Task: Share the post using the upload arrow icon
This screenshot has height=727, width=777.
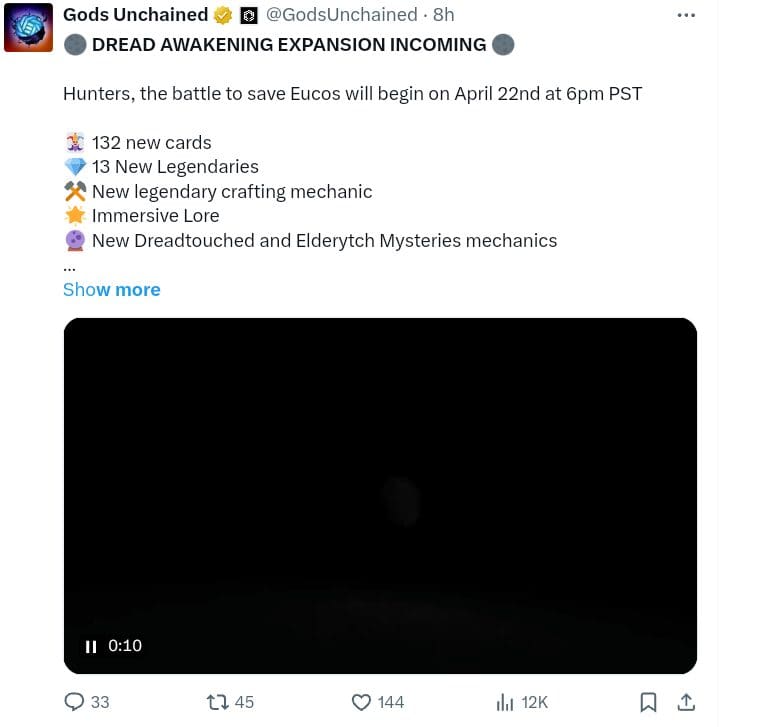Action: 686,702
